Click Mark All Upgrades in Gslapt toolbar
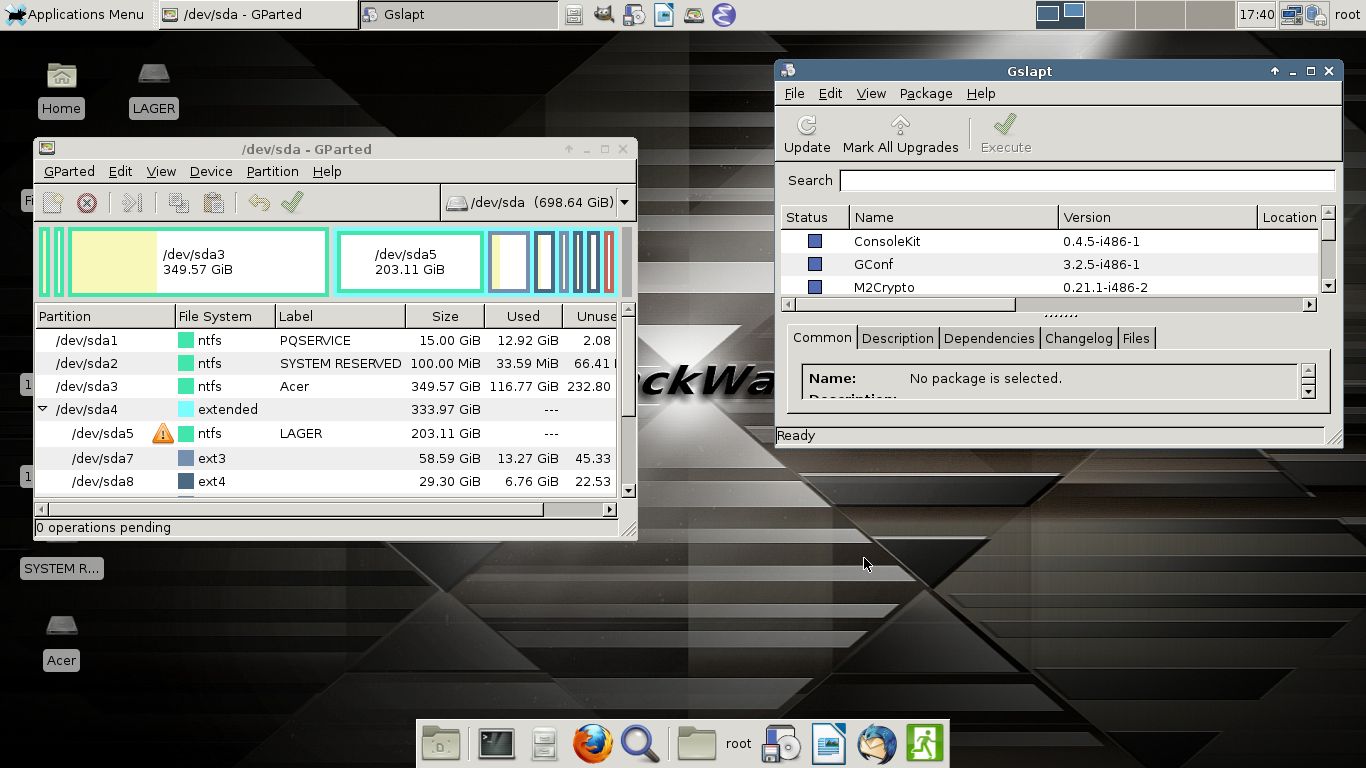 pyautogui.click(x=900, y=135)
